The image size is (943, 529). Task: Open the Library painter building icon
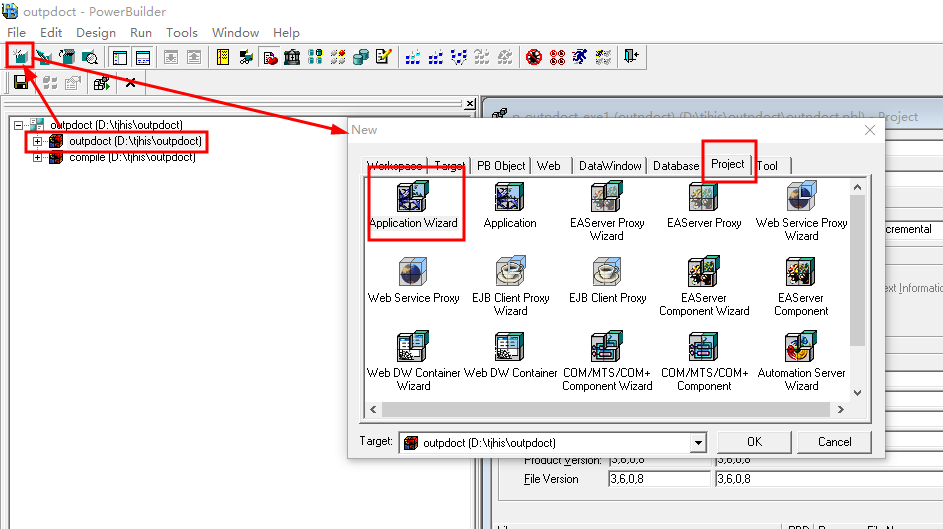point(292,57)
